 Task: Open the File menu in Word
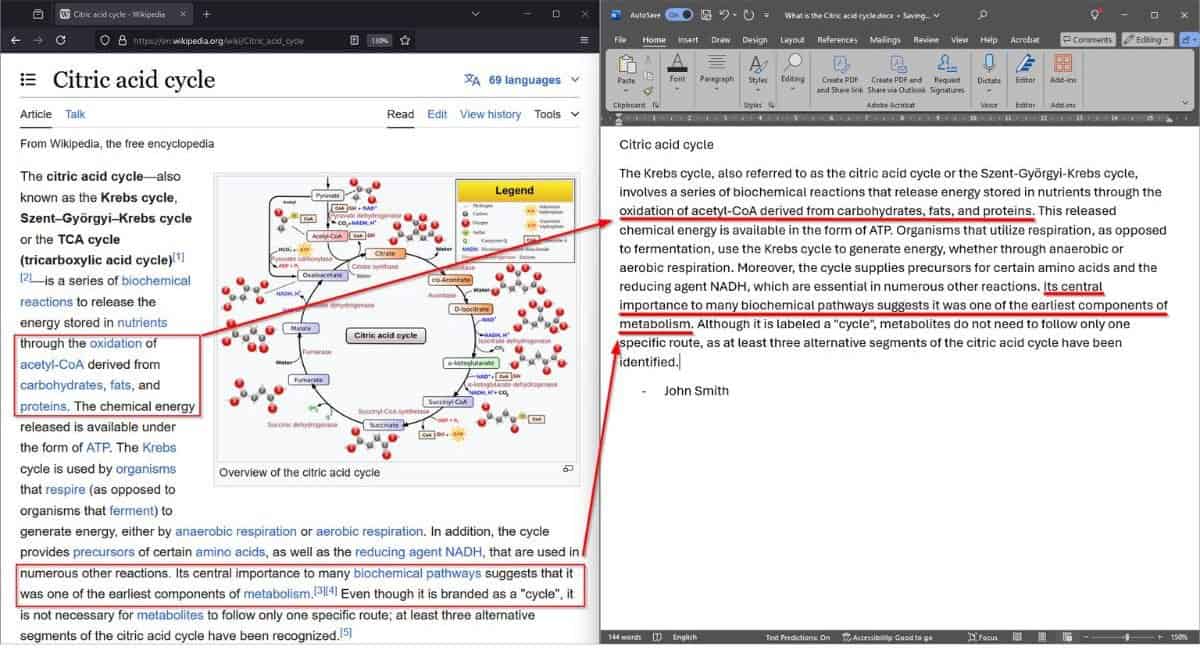click(x=620, y=40)
